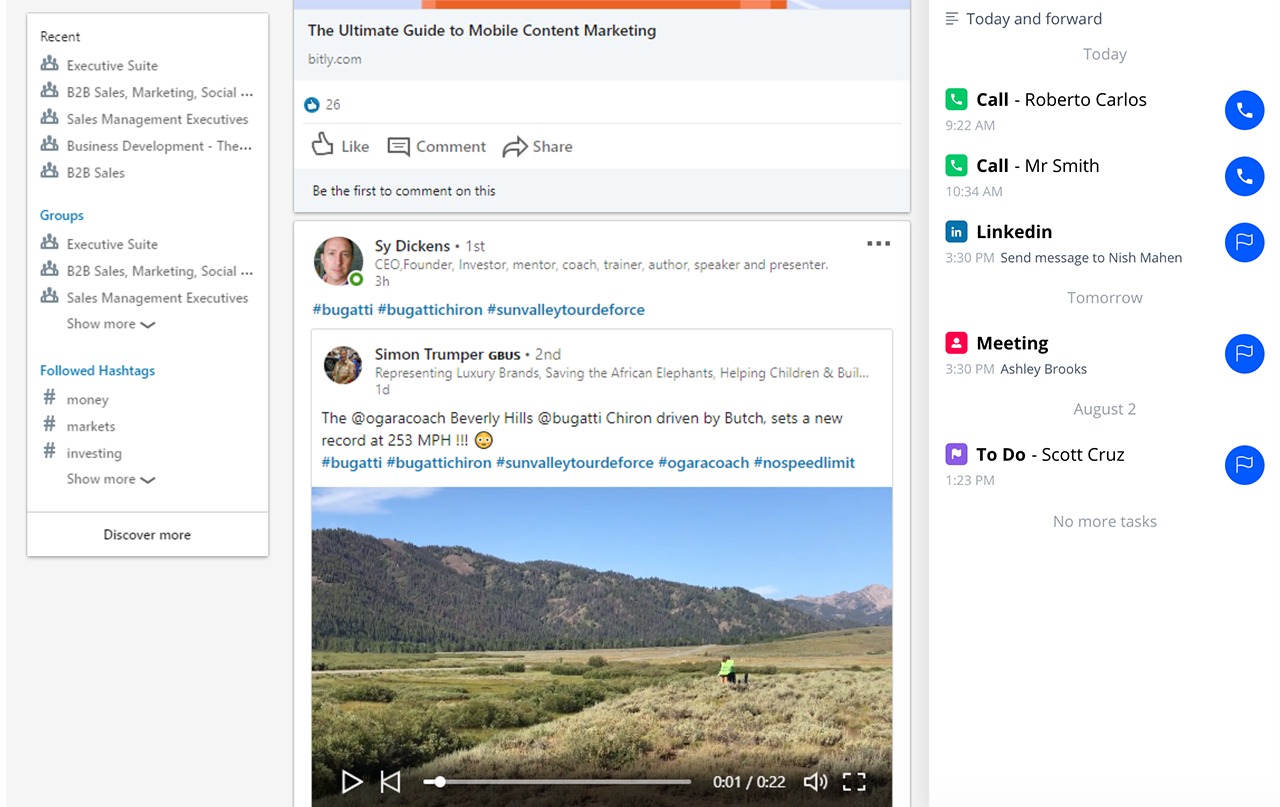Open the three-dot menu on Sy Dickens post
Image resolution: width=1280 pixels, height=807 pixels.
pos(878,244)
